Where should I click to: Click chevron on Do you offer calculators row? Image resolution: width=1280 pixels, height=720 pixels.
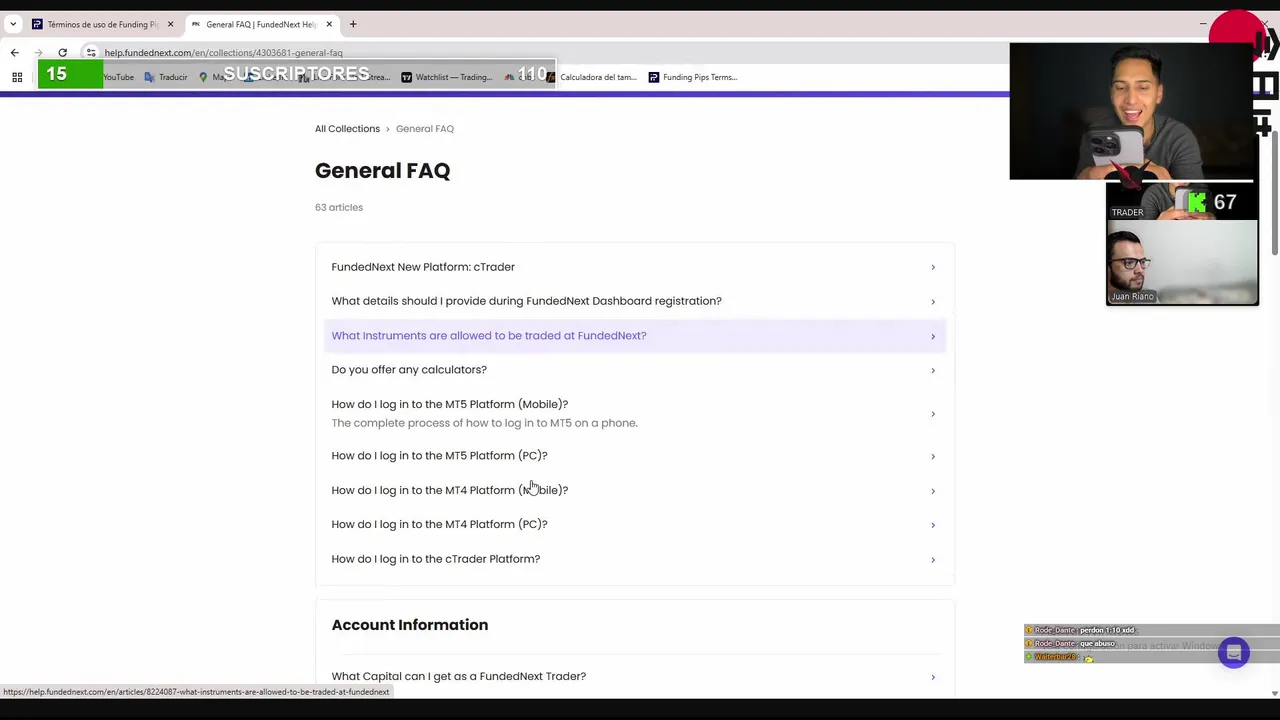click(x=933, y=370)
